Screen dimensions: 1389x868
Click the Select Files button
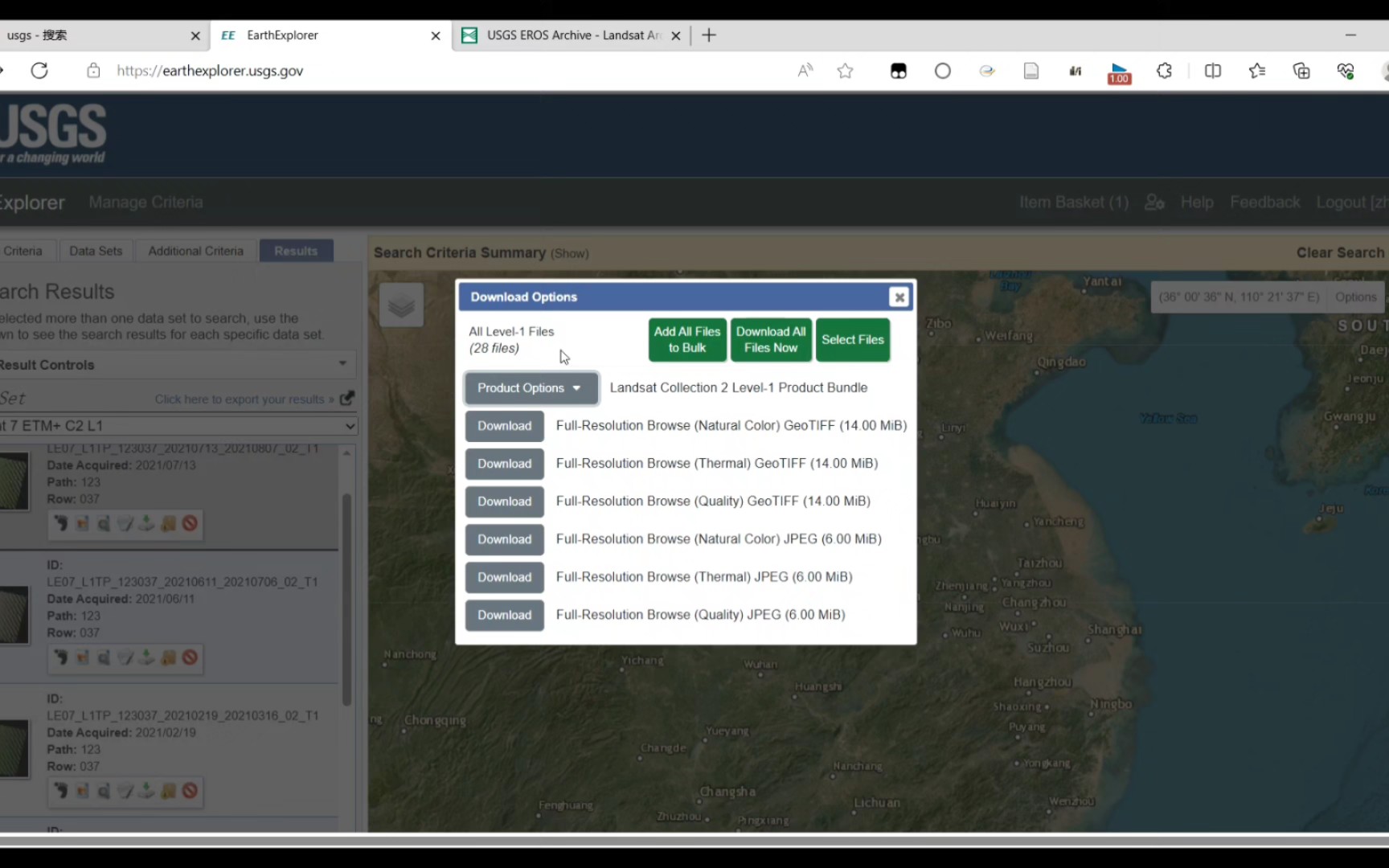click(x=853, y=340)
